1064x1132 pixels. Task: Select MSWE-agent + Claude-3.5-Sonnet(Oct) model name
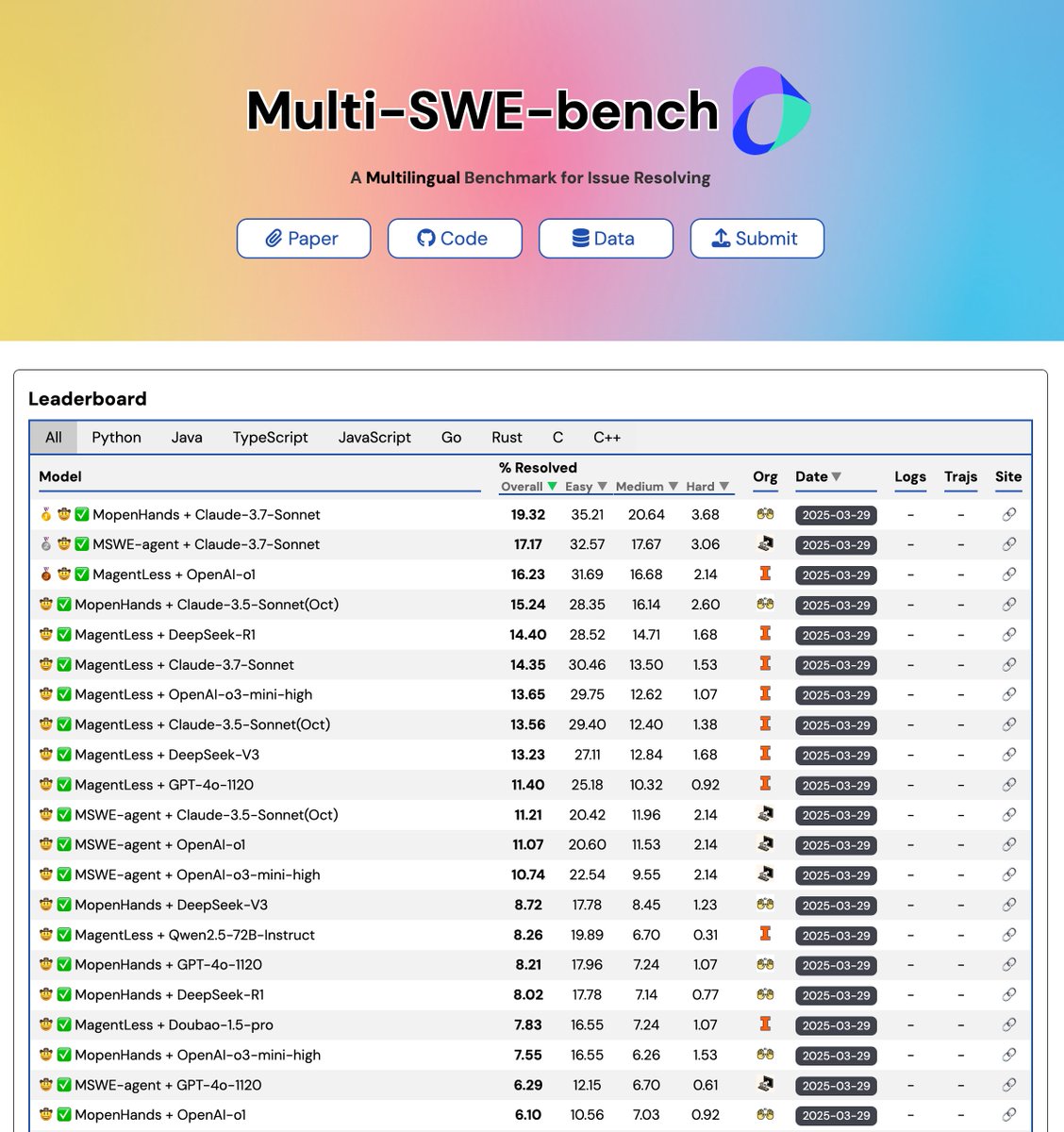pyautogui.click(x=207, y=815)
